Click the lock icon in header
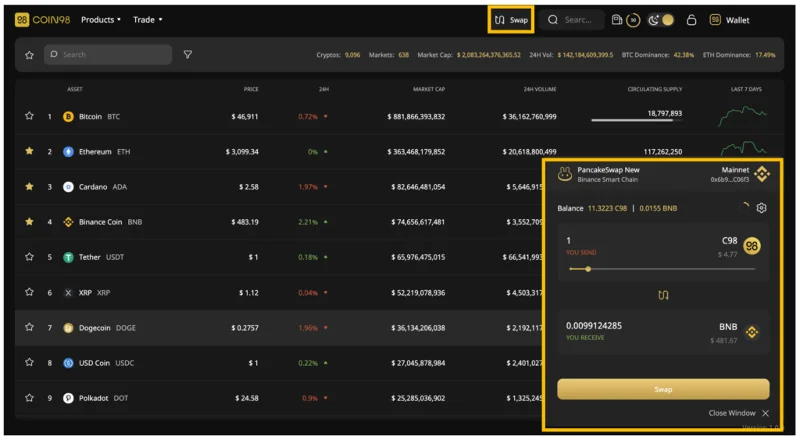This screenshot has width=800, height=440. pyautogui.click(x=691, y=20)
